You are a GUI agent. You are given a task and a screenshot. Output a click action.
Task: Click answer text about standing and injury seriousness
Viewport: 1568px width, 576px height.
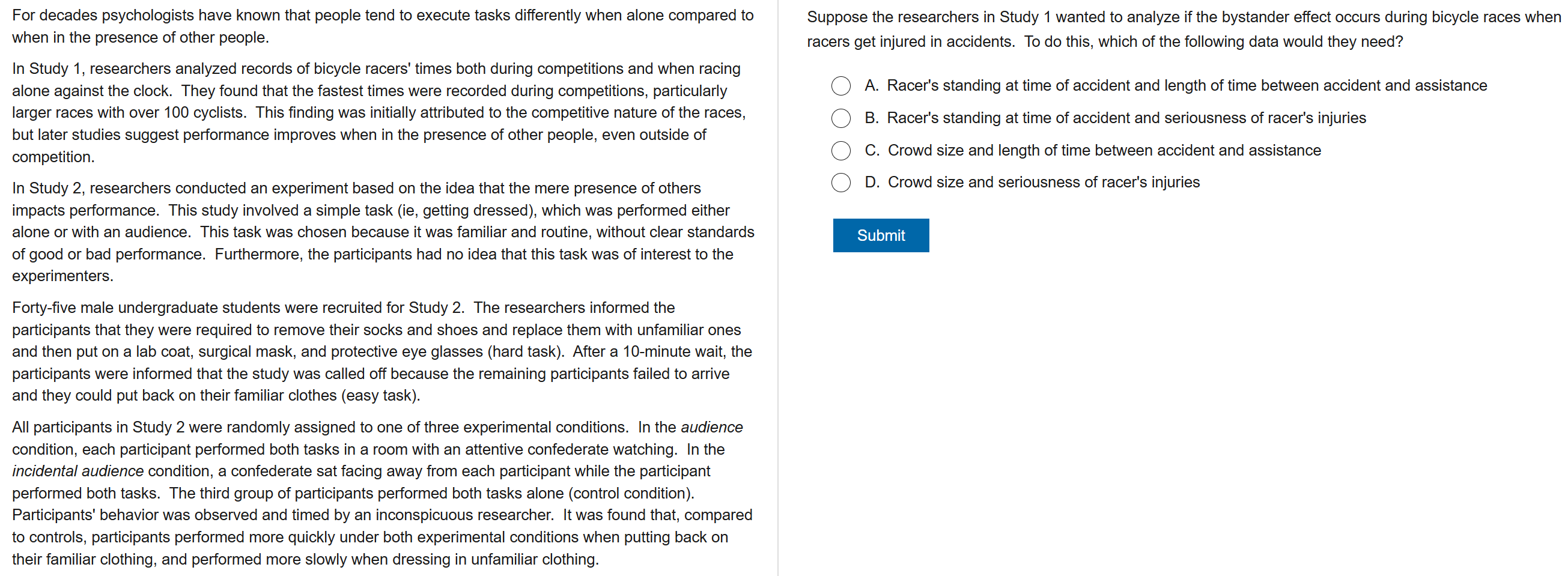(1125, 118)
